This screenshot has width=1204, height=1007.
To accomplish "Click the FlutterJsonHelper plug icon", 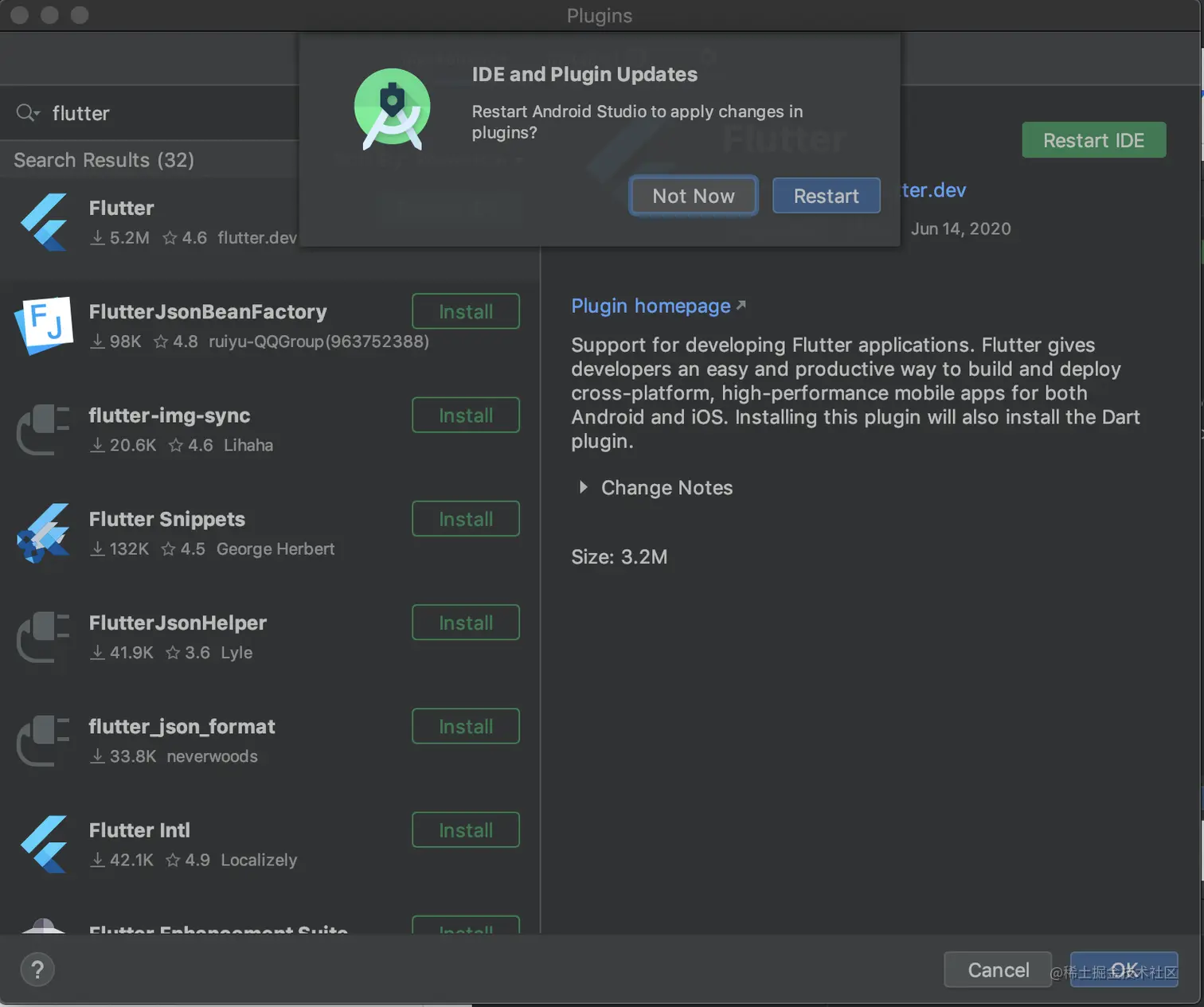I will click(x=43, y=637).
